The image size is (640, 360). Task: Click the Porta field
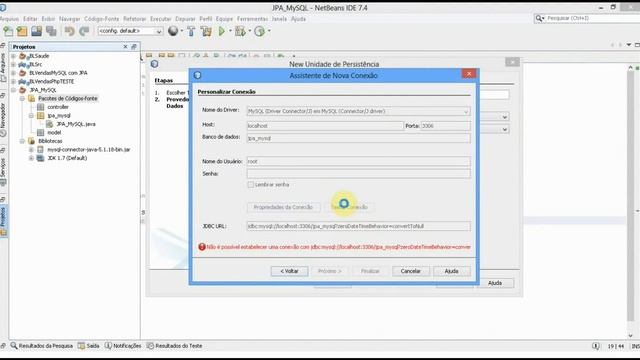[x=445, y=126]
